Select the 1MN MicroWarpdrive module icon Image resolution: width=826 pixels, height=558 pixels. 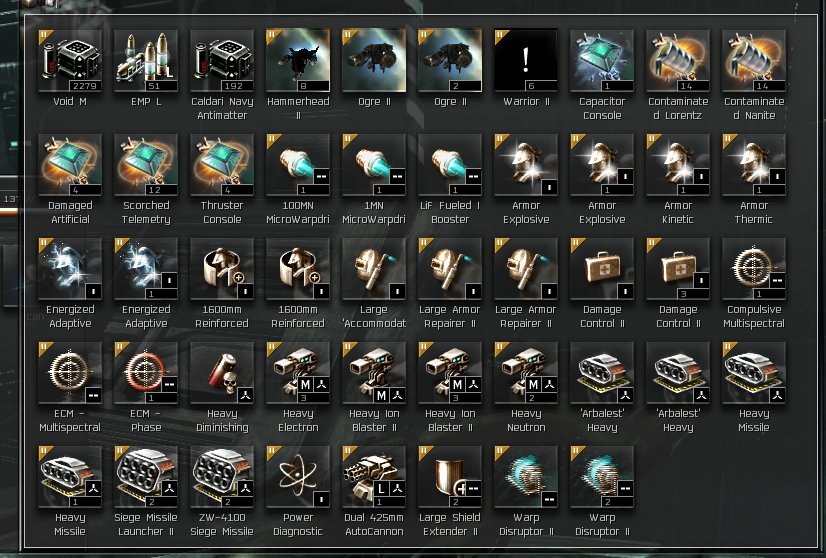(373, 165)
